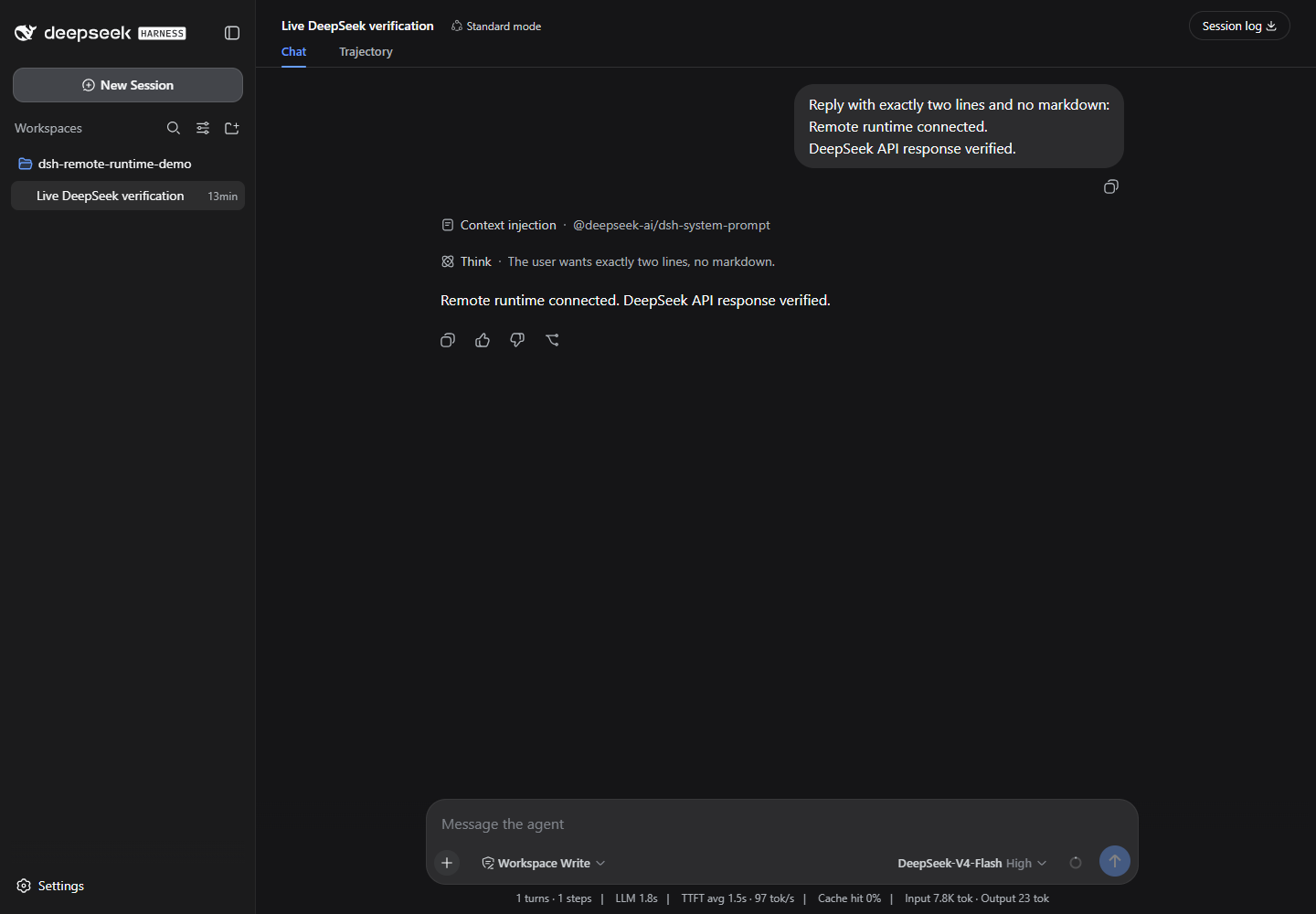Select dsh-remote-runtime-demo workspace
The image size is (1316, 914).
[x=128, y=164]
